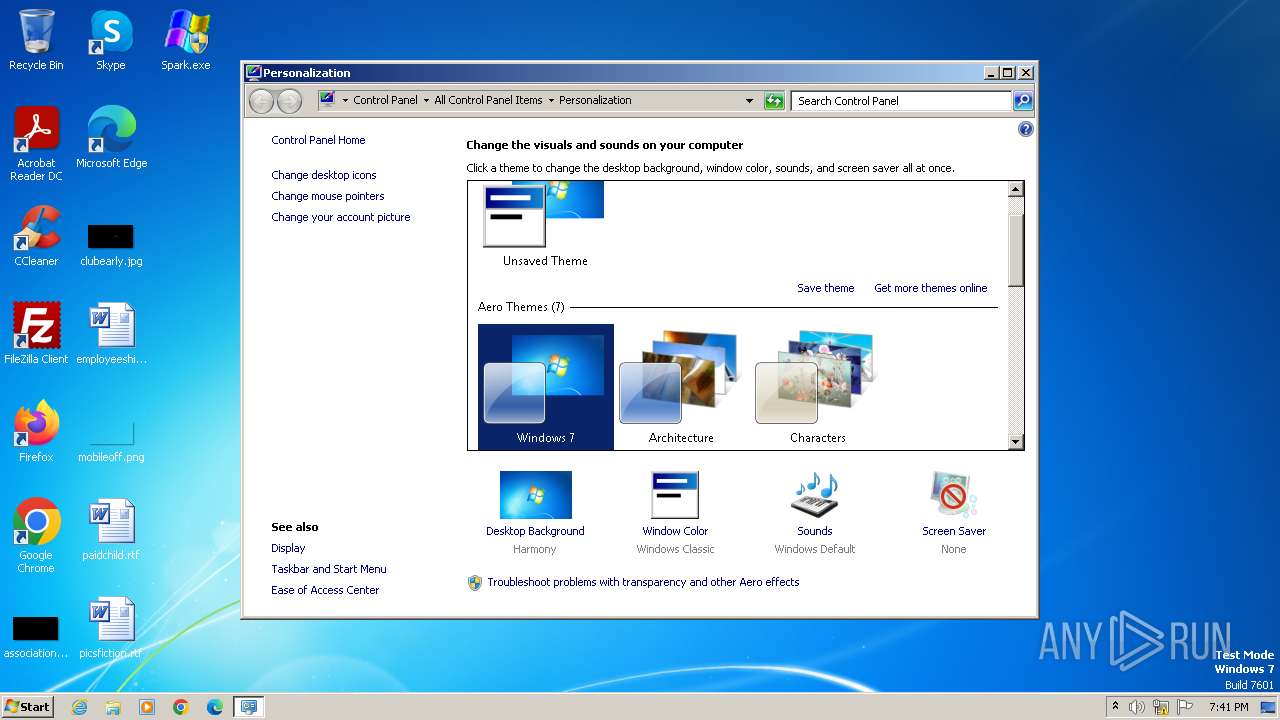The height and width of the screenshot is (720, 1280).
Task: Open Windows Explorer from taskbar
Action: [x=113, y=707]
